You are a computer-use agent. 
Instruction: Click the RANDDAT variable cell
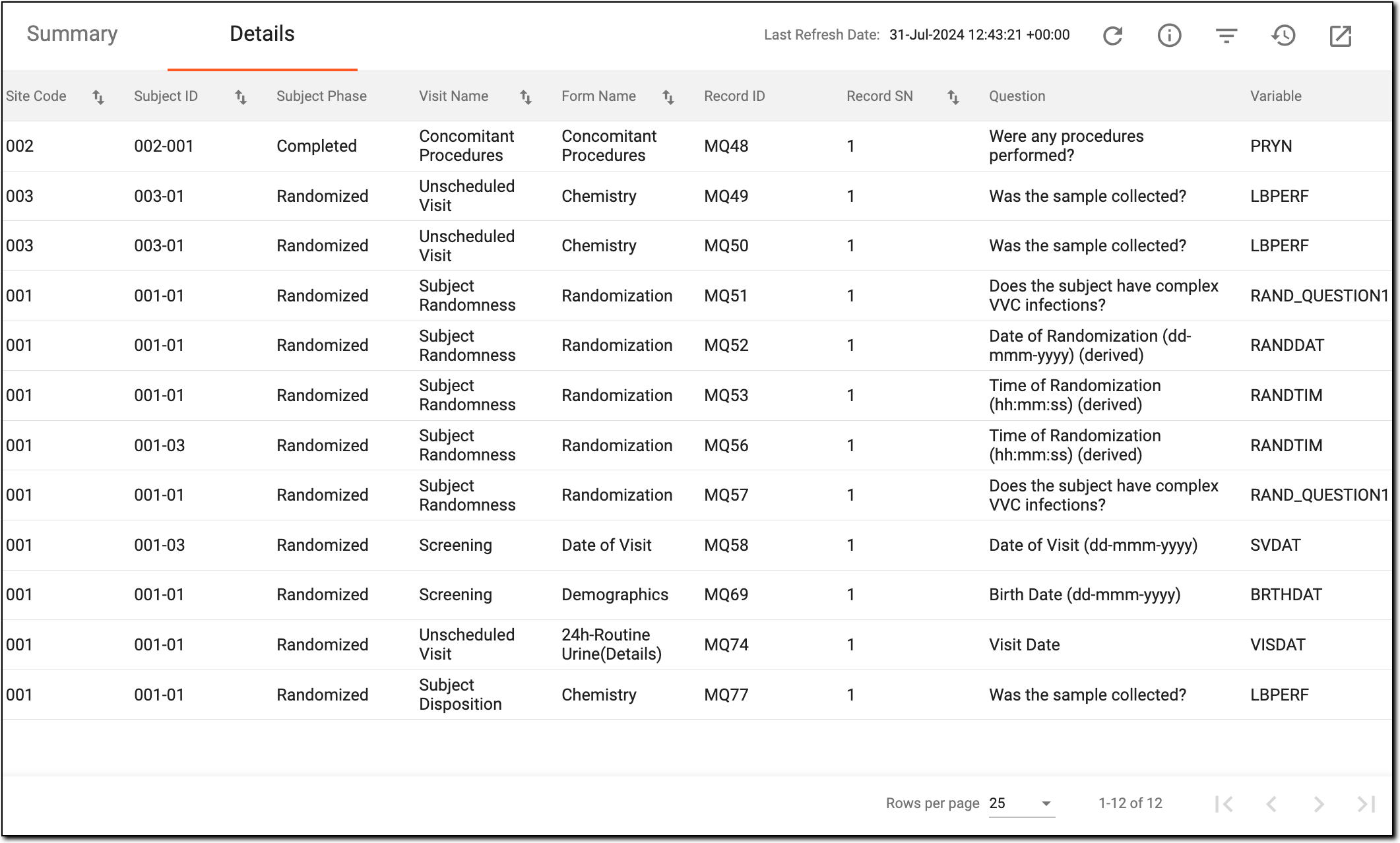(1287, 345)
